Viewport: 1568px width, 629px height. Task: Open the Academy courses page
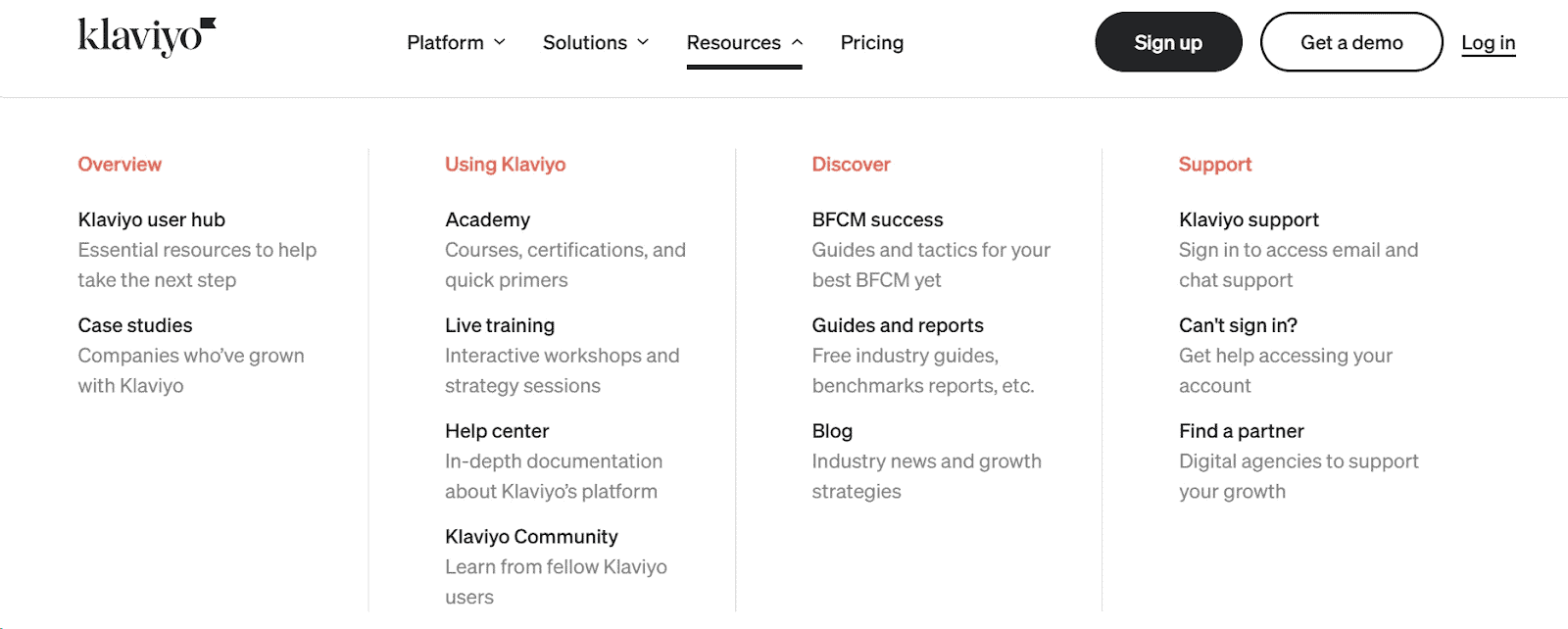click(487, 219)
